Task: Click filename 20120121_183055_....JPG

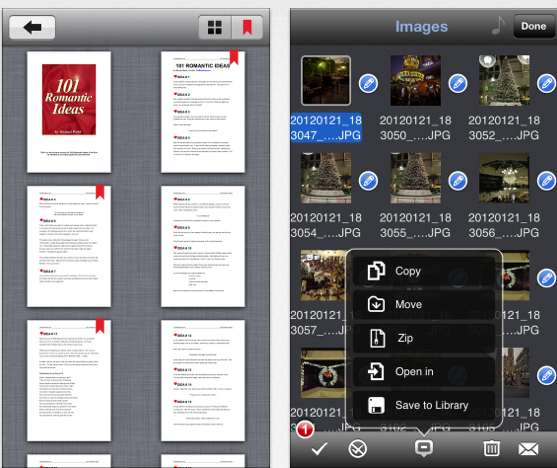Action: [x=416, y=225]
